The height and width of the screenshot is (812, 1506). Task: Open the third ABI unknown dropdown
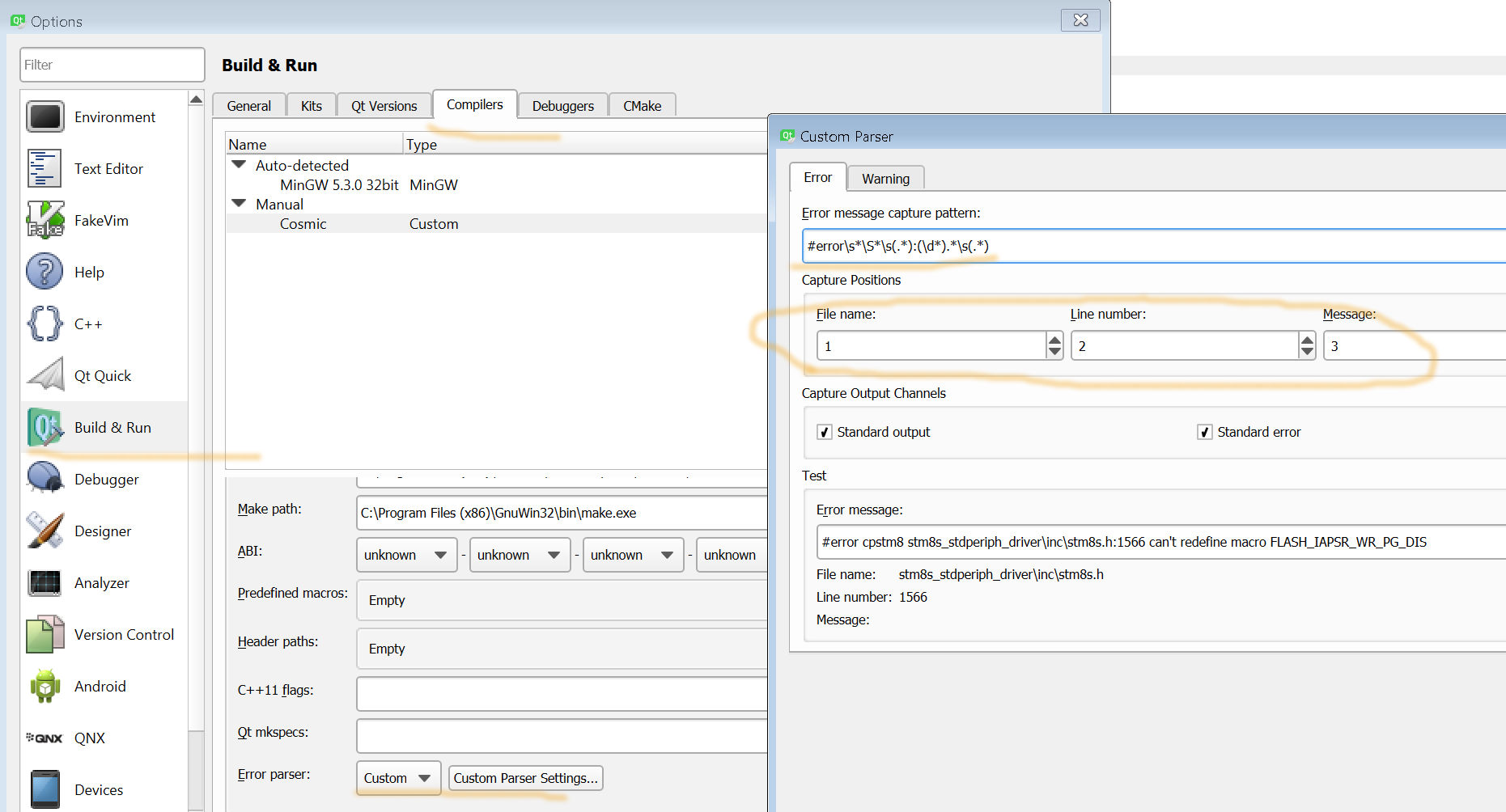point(633,555)
